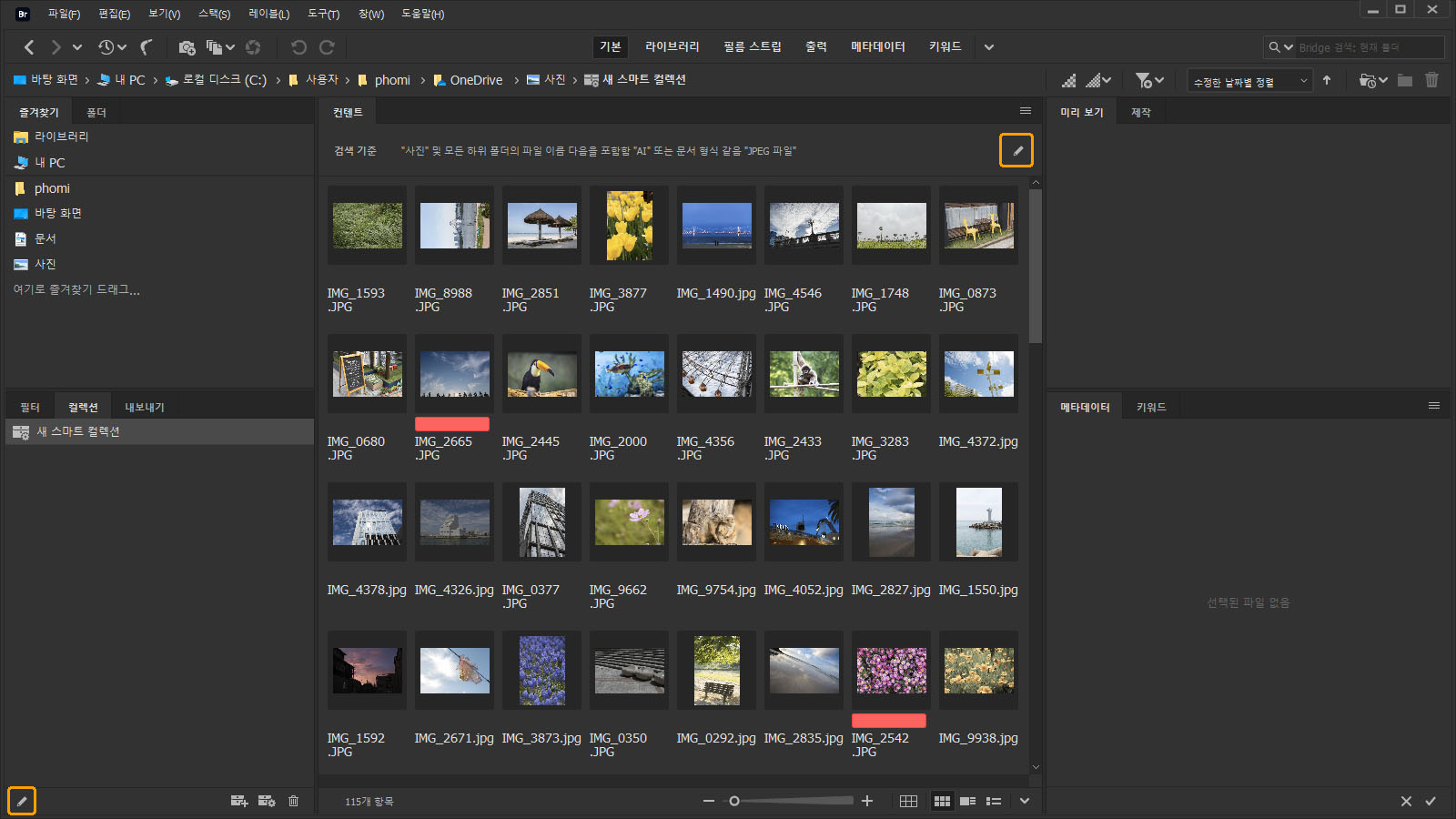Click the new folder icon in path bar
This screenshot has height=819, width=1456.
pyautogui.click(x=1405, y=80)
